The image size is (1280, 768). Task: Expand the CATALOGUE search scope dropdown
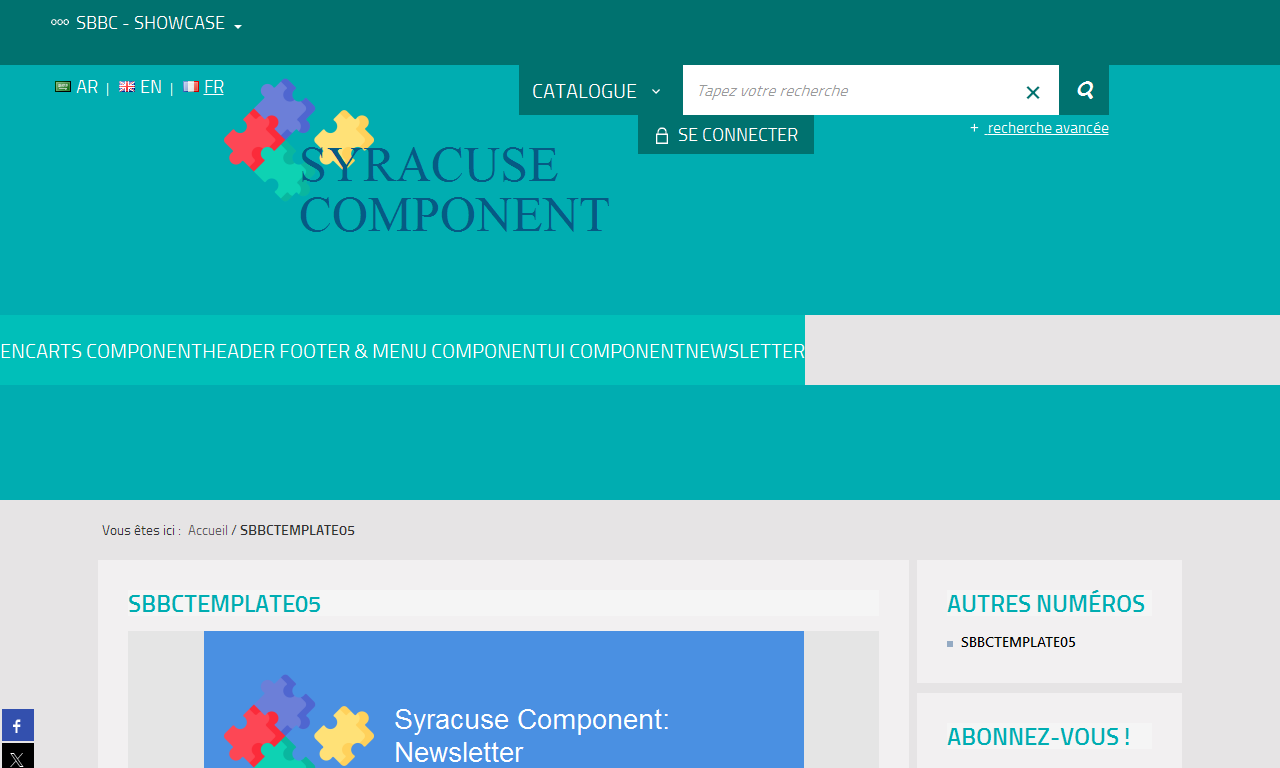[597, 91]
